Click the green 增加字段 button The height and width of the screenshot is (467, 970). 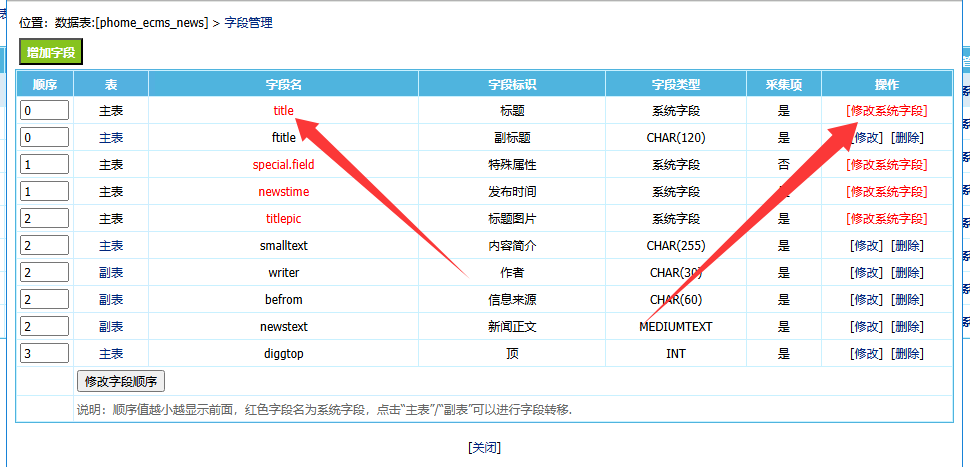click(51, 53)
